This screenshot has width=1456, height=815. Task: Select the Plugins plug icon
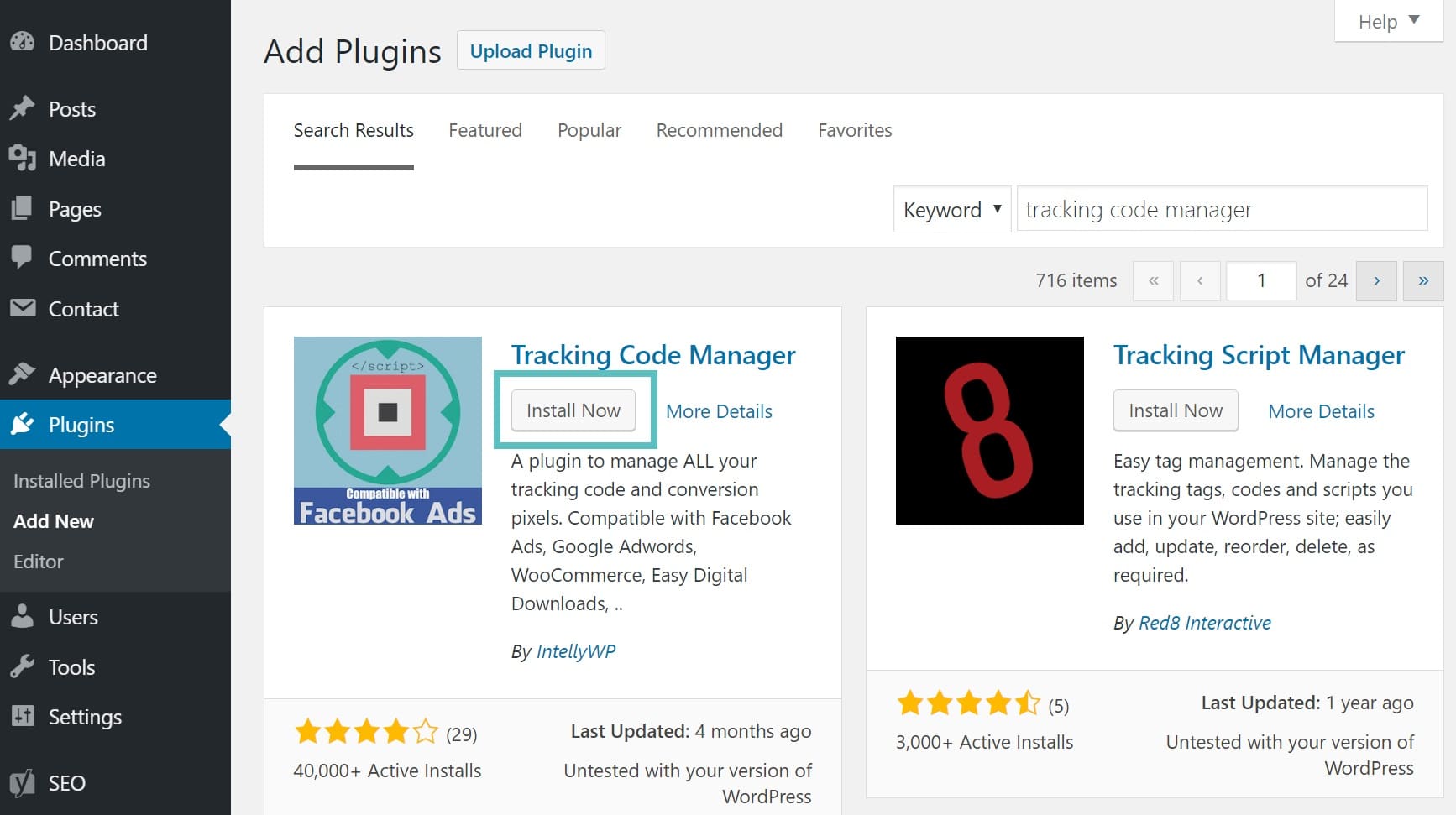[x=23, y=425]
